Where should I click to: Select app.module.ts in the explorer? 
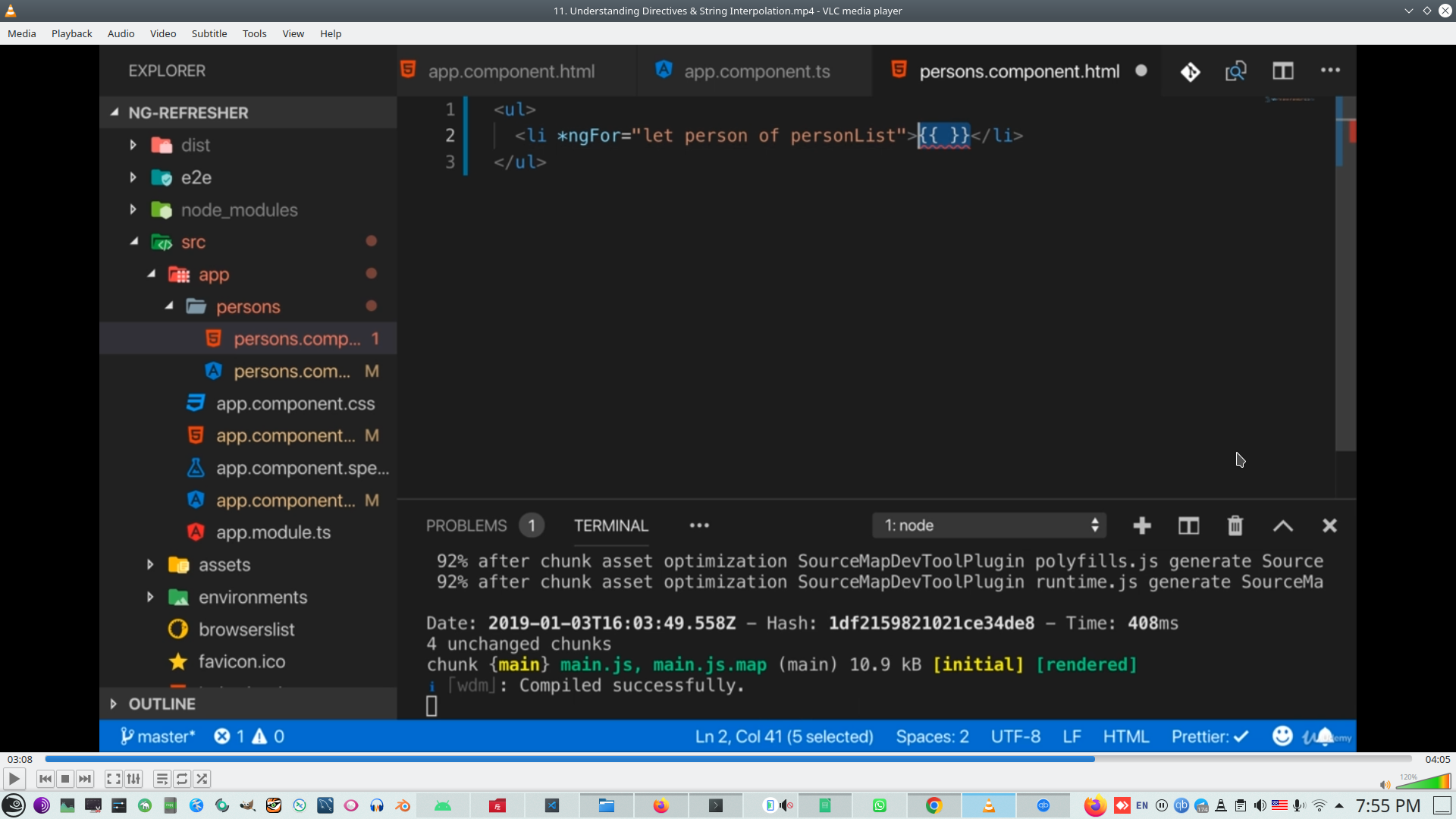(x=273, y=532)
